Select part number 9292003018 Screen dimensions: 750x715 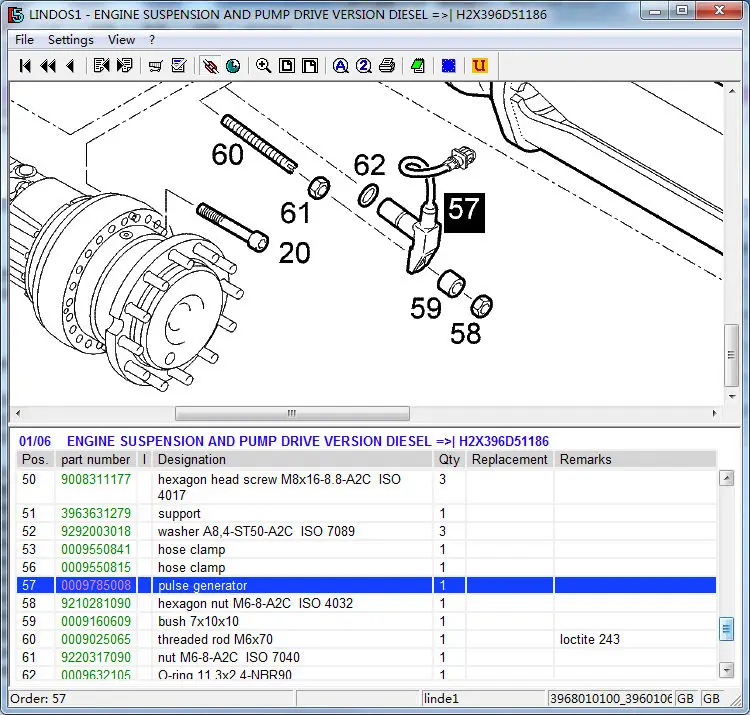tap(96, 531)
